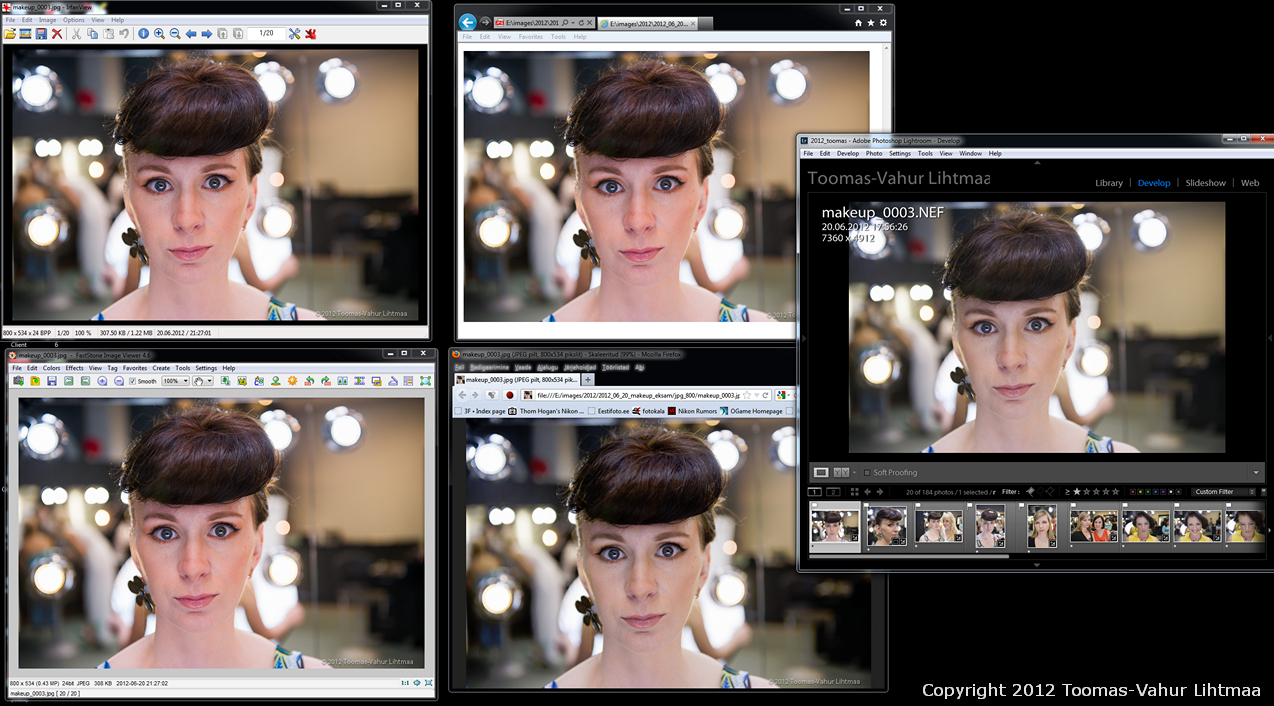
Task: Collapse Lightroom filmstrip bottom arrow
Action: 1036,566
